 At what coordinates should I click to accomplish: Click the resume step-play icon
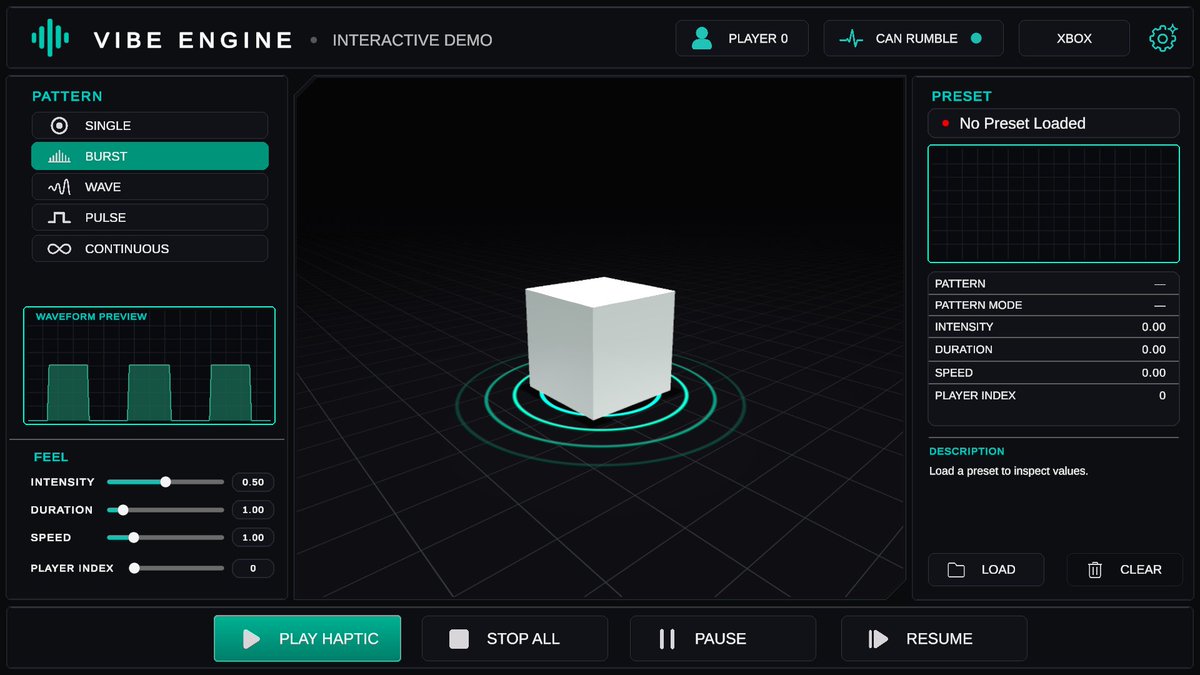click(x=878, y=639)
